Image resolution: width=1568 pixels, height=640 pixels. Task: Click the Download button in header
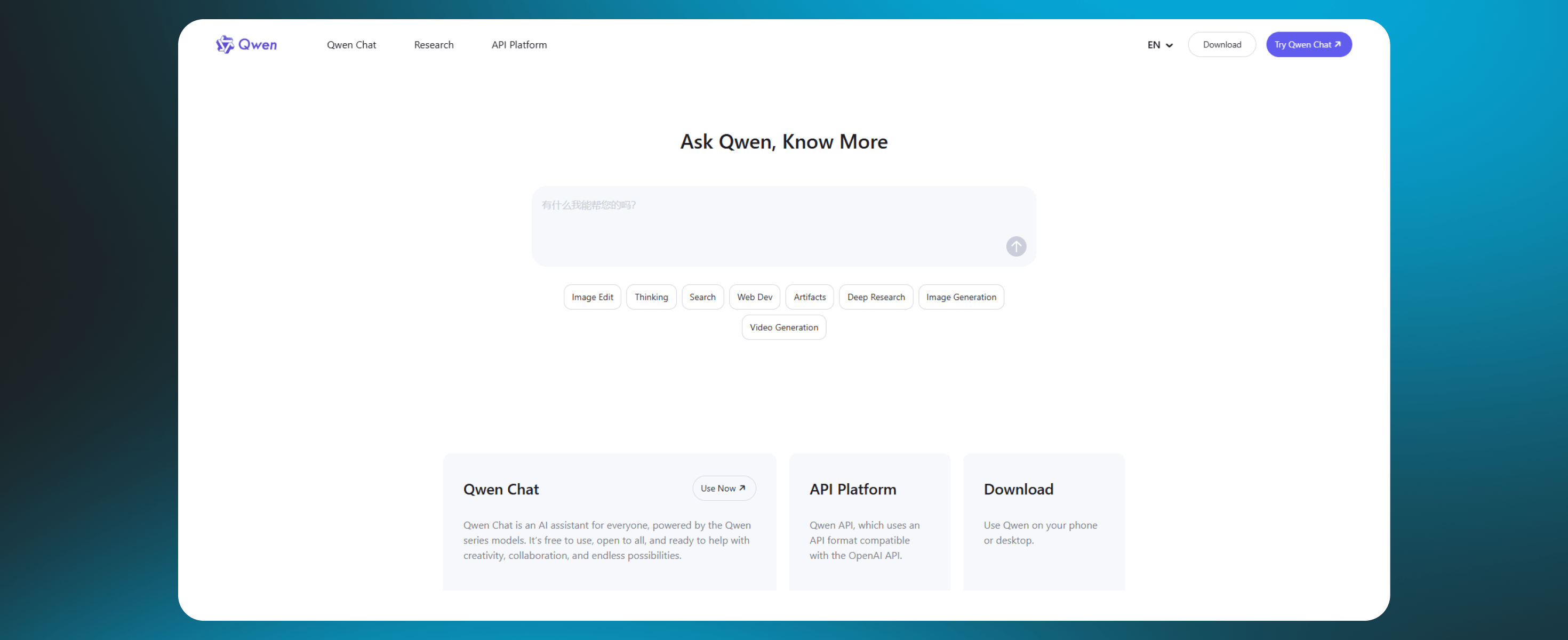click(x=1221, y=45)
